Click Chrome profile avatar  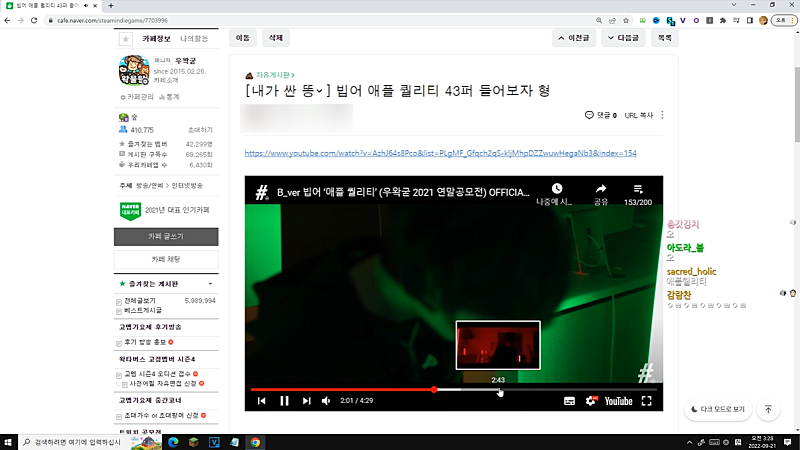coord(763,20)
